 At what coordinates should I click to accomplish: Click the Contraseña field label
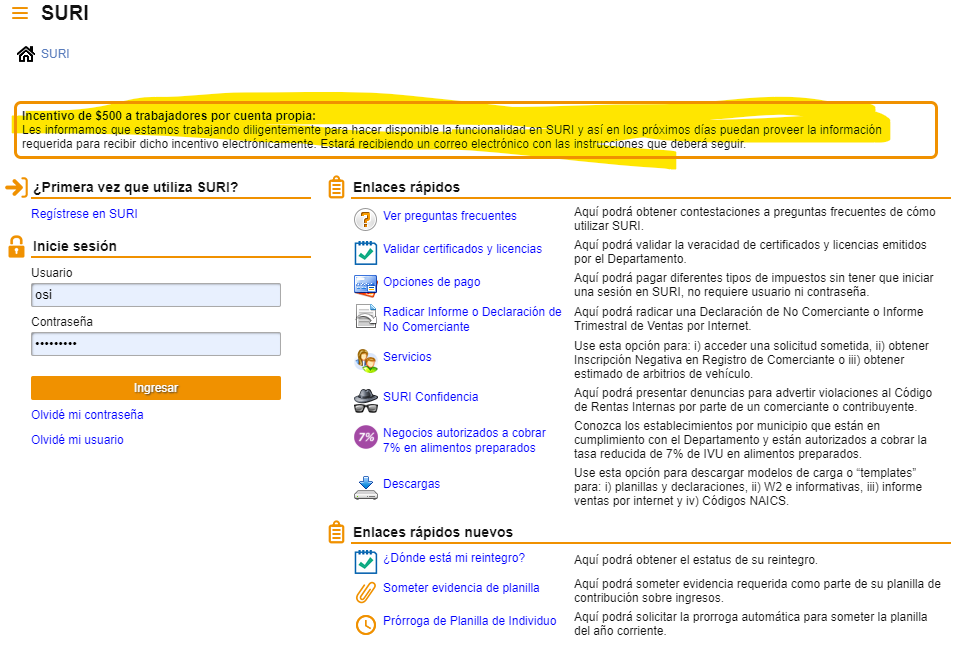pos(62,322)
